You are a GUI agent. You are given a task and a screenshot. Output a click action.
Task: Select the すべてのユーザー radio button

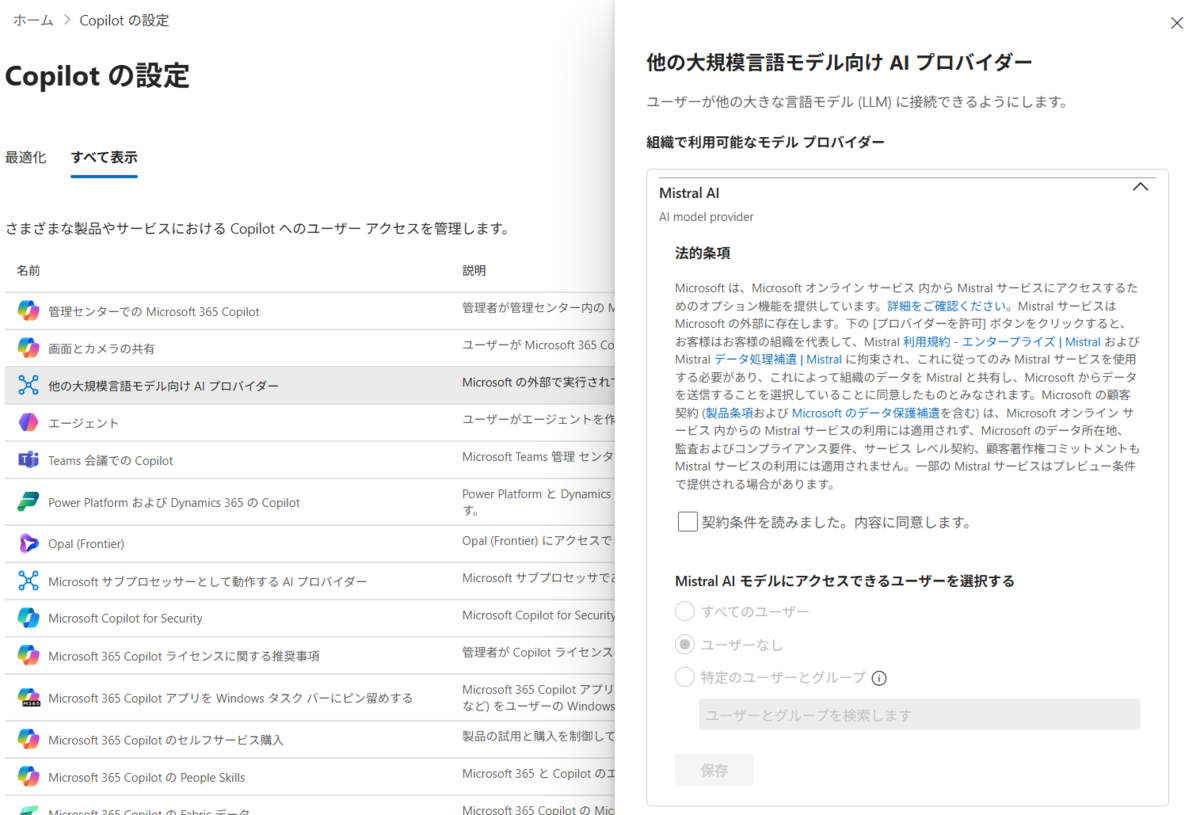(x=685, y=611)
